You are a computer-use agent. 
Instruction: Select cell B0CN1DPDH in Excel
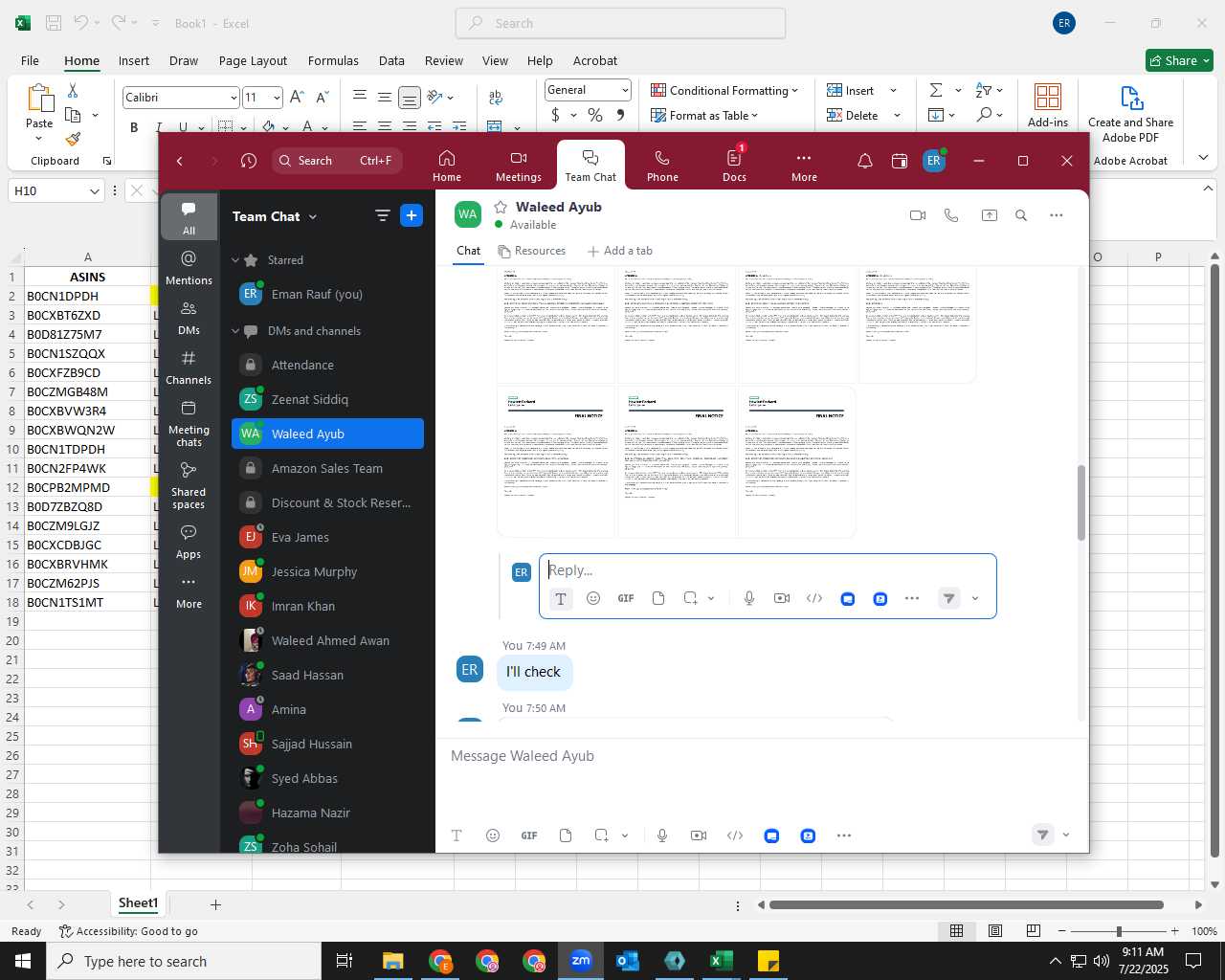[x=87, y=296]
